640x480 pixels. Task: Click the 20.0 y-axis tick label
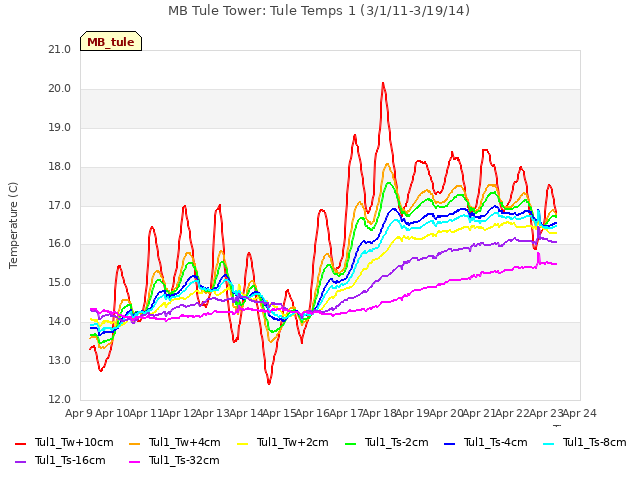(x=60, y=89)
